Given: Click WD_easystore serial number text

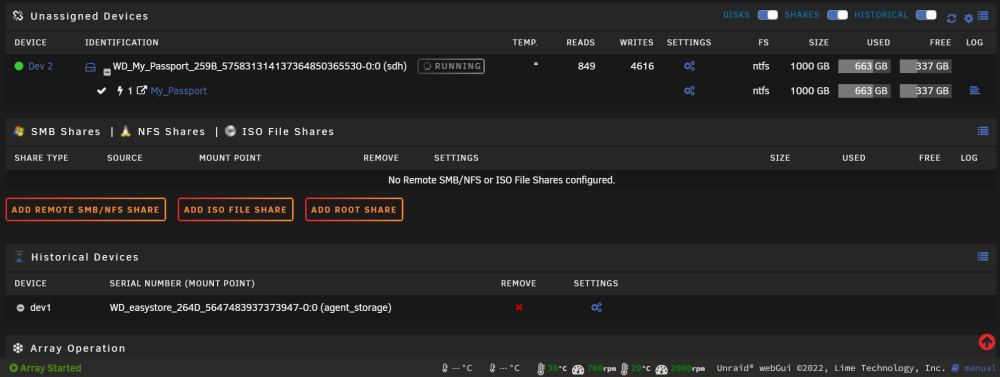Looking at the screenshot, I should [x=251, y=307].
